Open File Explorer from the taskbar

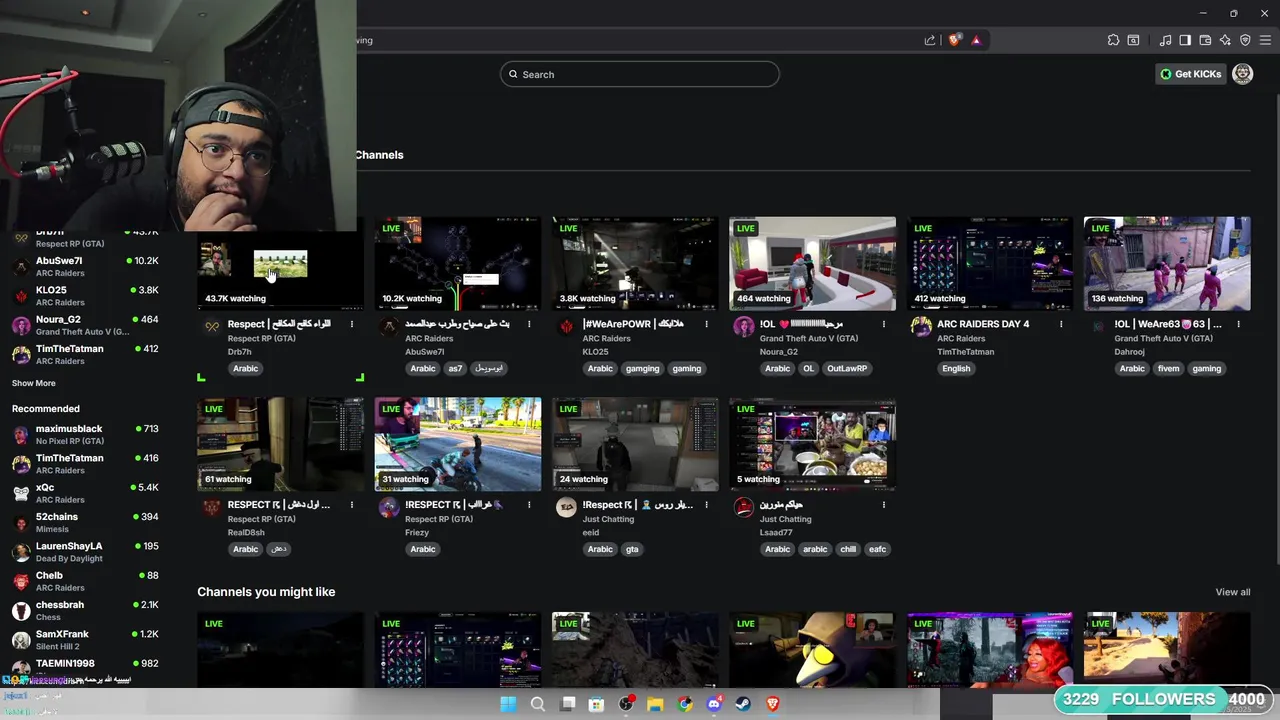pyautogui.click(x=655, y=704)
